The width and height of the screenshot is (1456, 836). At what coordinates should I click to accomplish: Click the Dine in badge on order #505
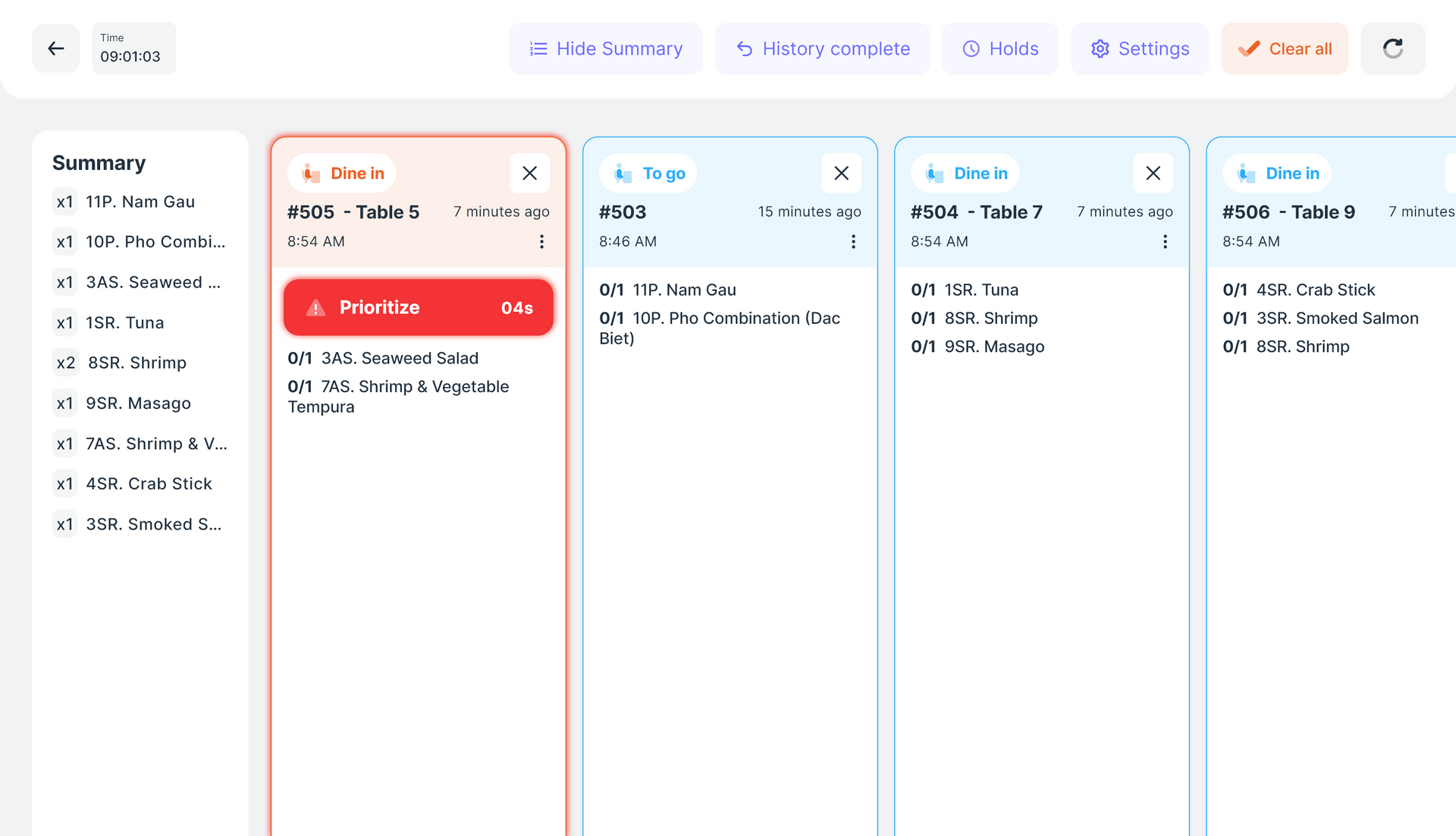(341, 173)
